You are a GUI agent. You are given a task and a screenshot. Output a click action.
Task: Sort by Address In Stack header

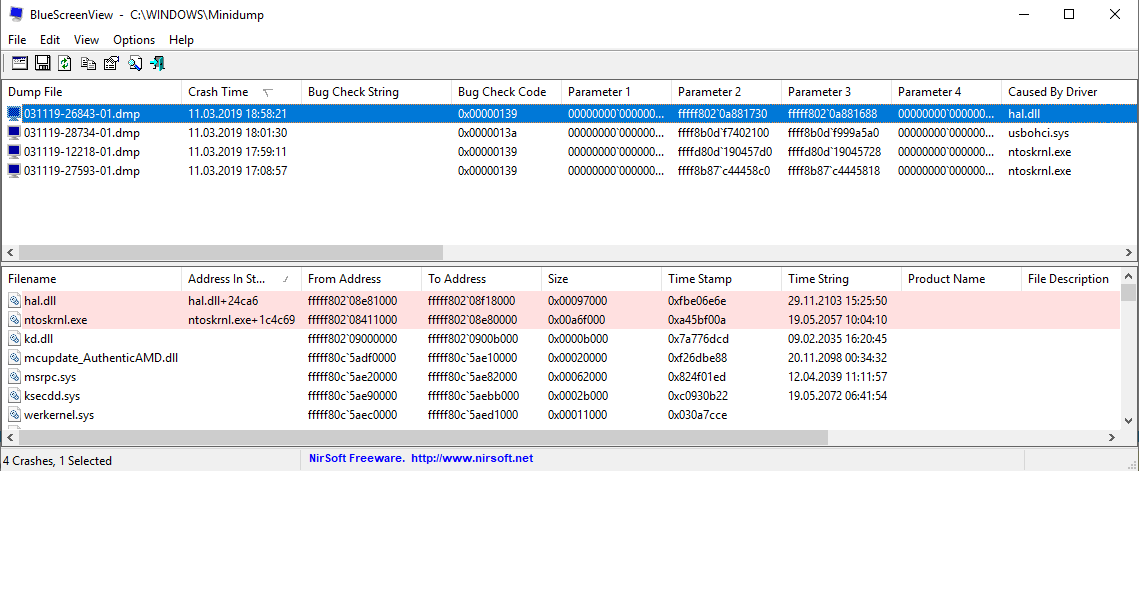coord(241,278)
